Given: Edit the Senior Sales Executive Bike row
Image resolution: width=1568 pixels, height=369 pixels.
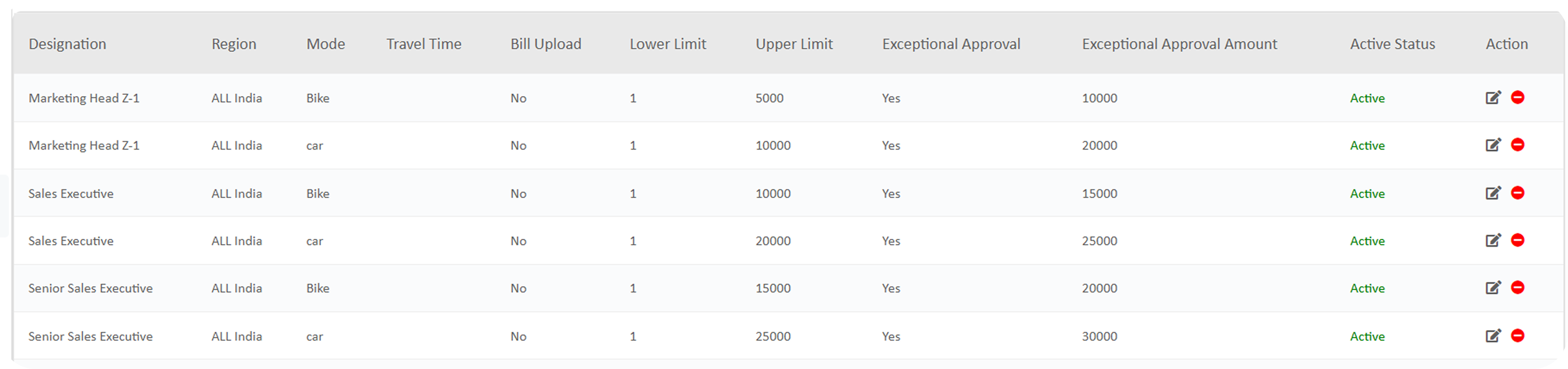Looking at the screenshot, I should (1493, 288).
